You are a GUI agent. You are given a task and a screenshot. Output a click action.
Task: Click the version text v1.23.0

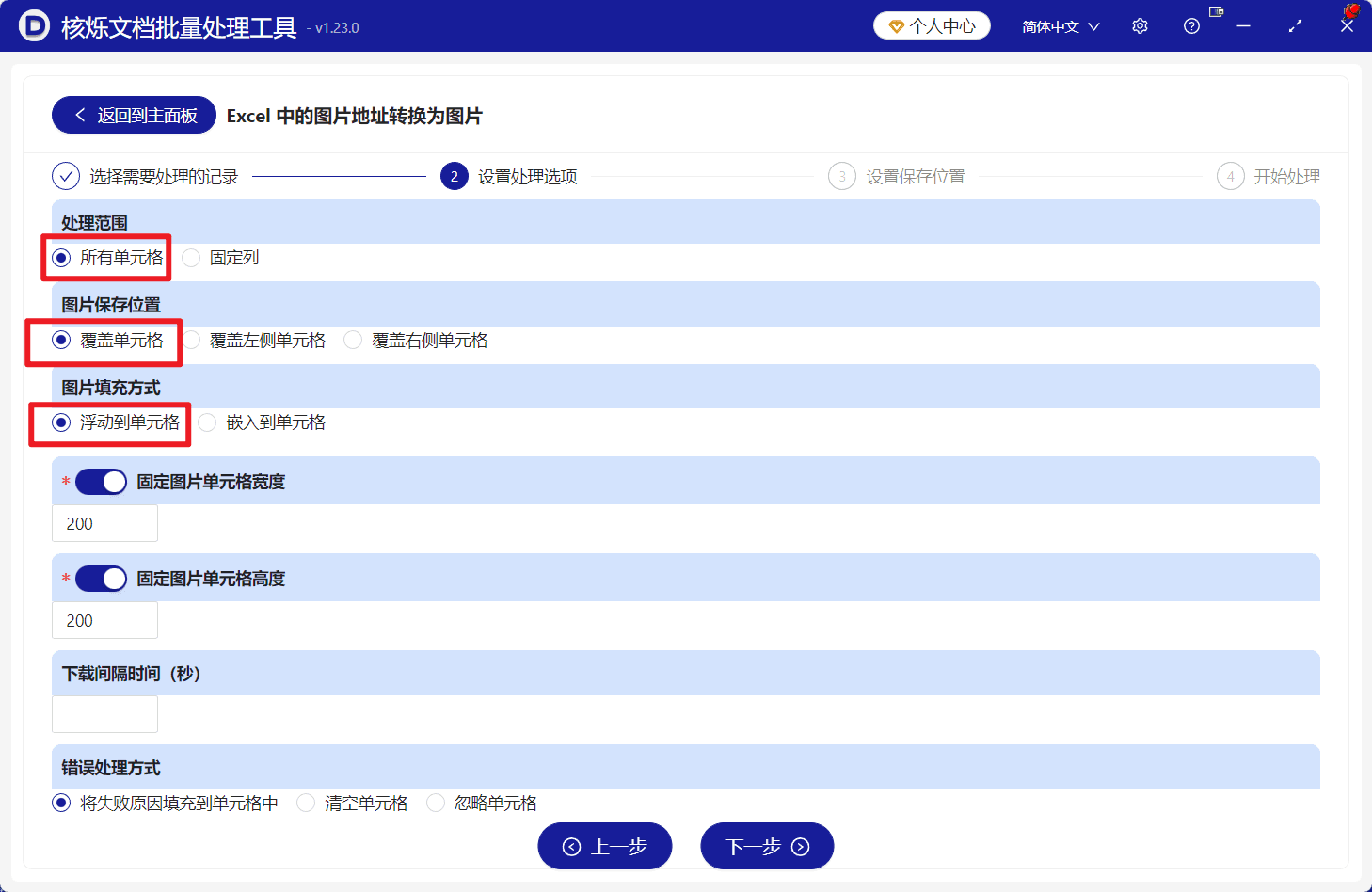point(337,28)
